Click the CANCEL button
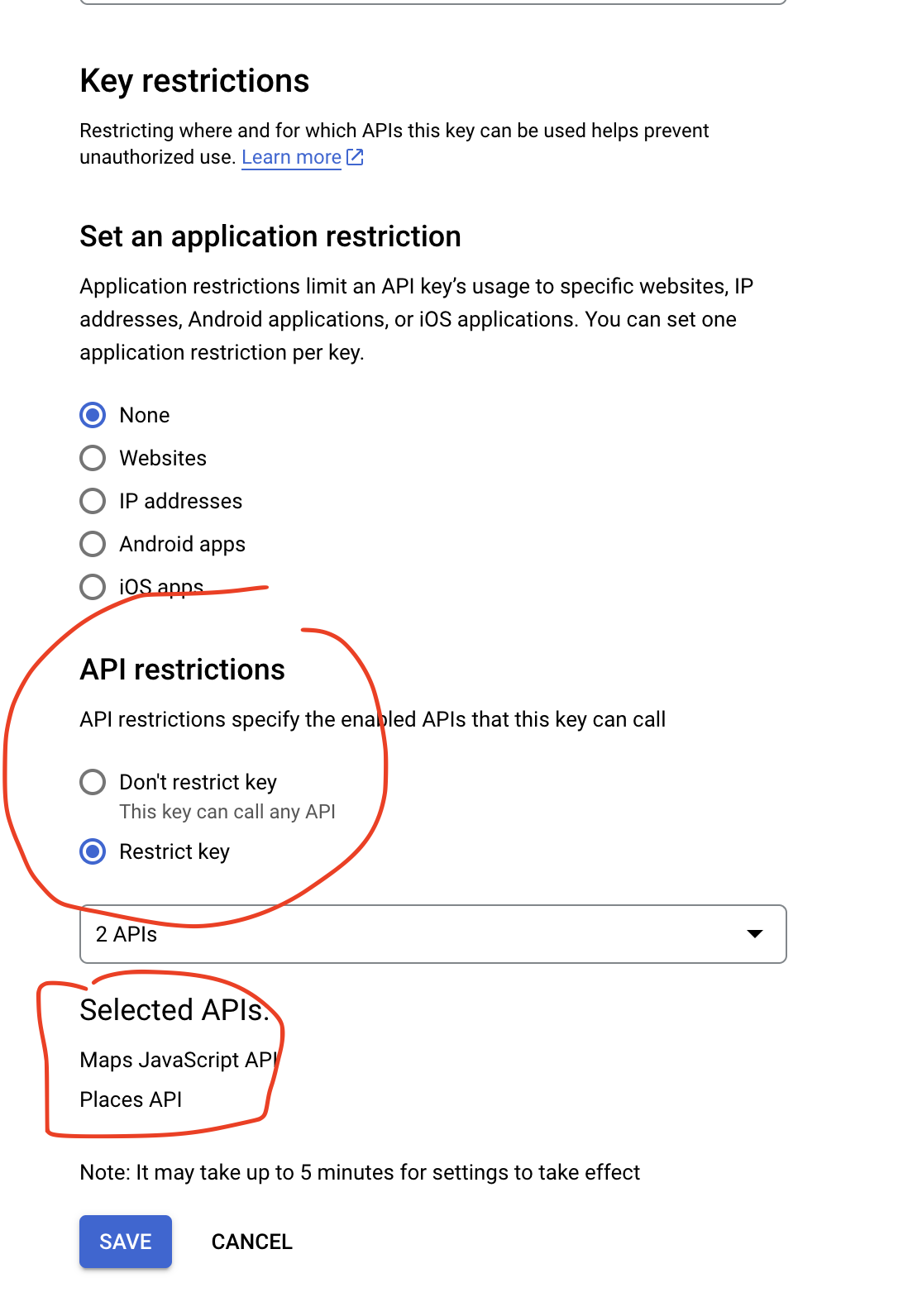 [x=252, y=1242]
